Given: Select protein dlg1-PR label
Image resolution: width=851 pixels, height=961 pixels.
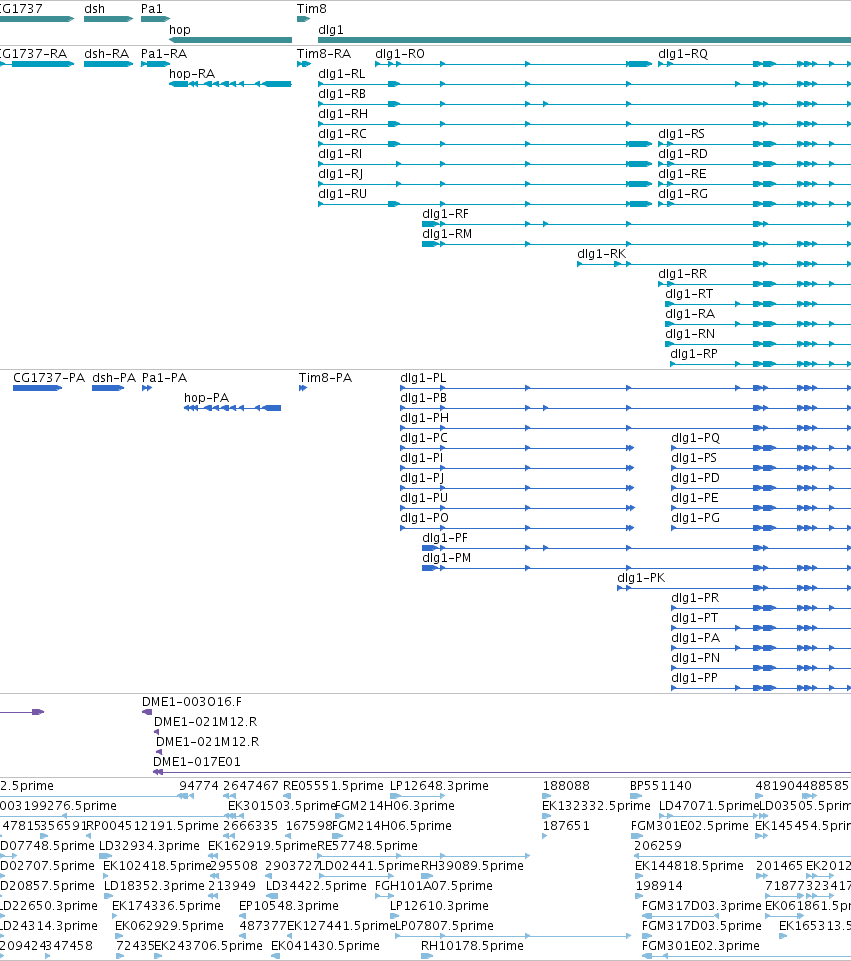Looking at the screenshot, I should click(695, 598).
